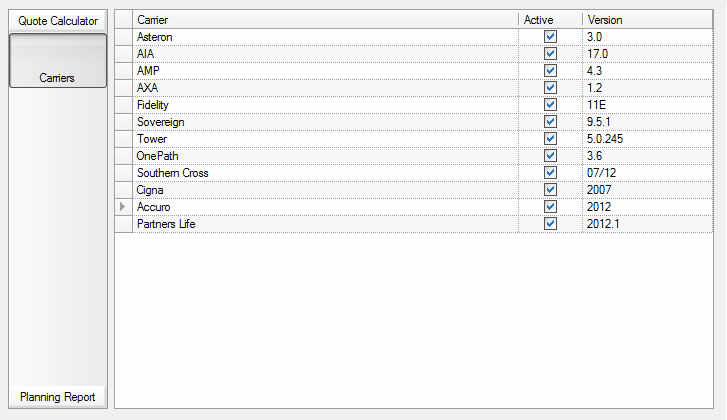727x420 pixels.
Task: Select the Cigna version cell 2007
Action: [x=647, y=190]
